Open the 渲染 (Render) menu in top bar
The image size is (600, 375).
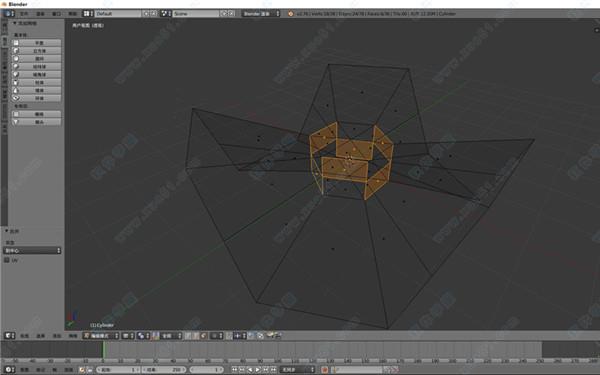(x=40, y=13)
